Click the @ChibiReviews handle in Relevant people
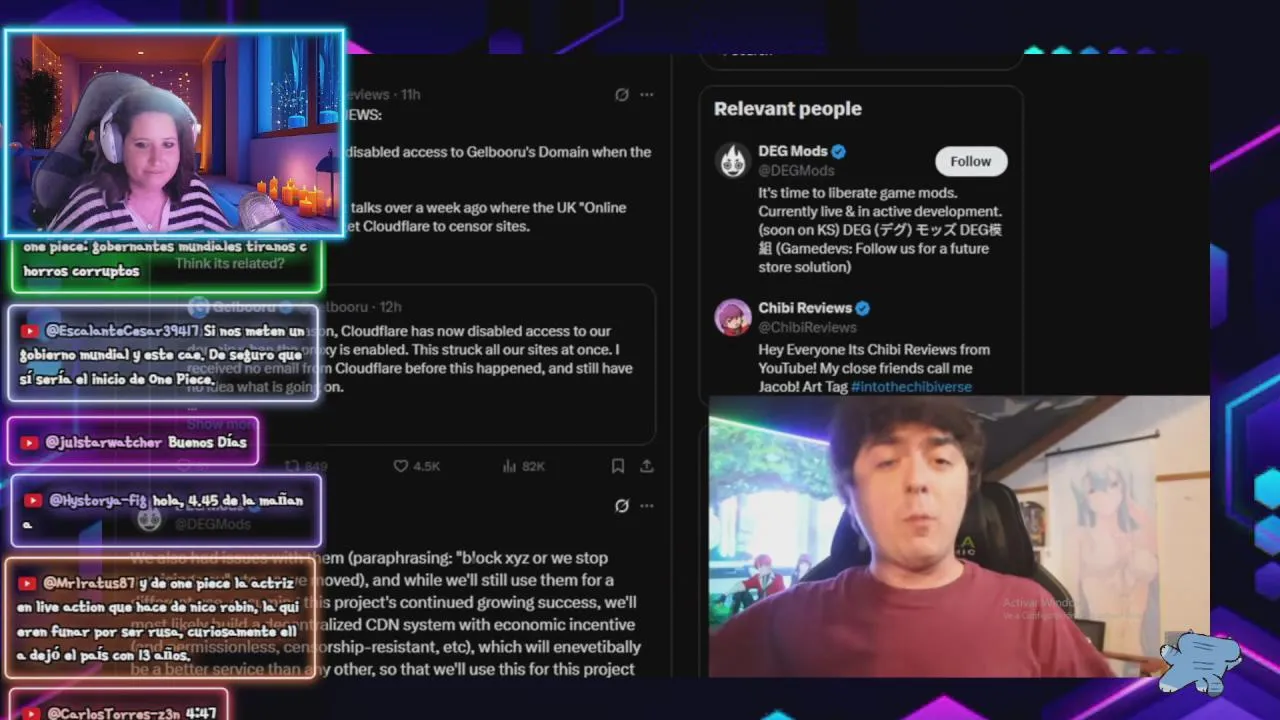 click(x=807, y=327)
